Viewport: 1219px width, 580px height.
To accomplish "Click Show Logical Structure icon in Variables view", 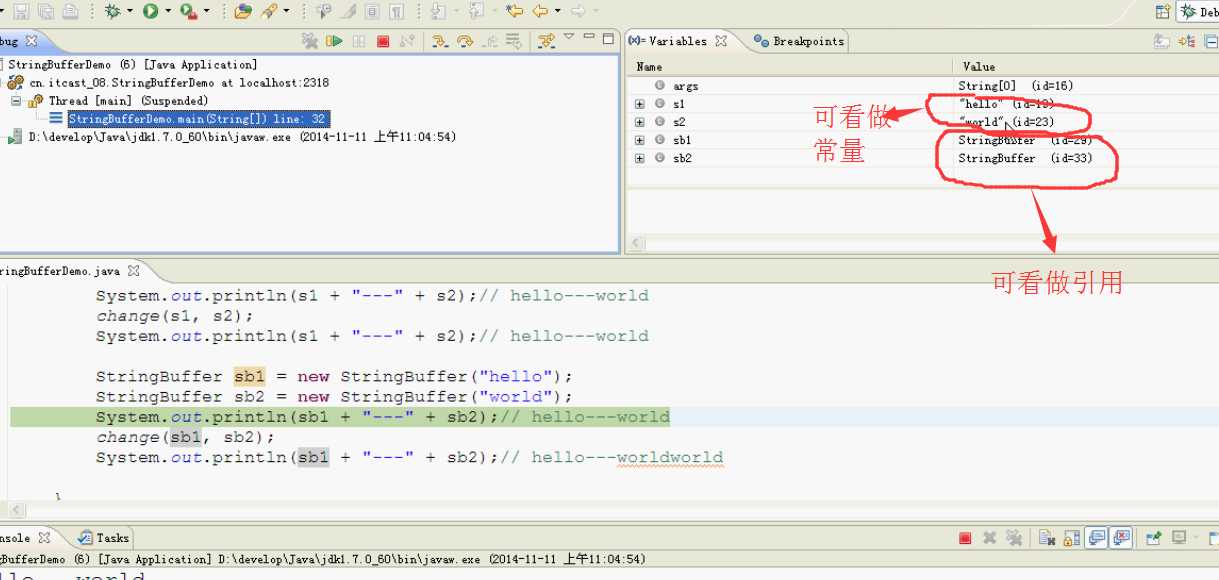I will coord(1187,41).
